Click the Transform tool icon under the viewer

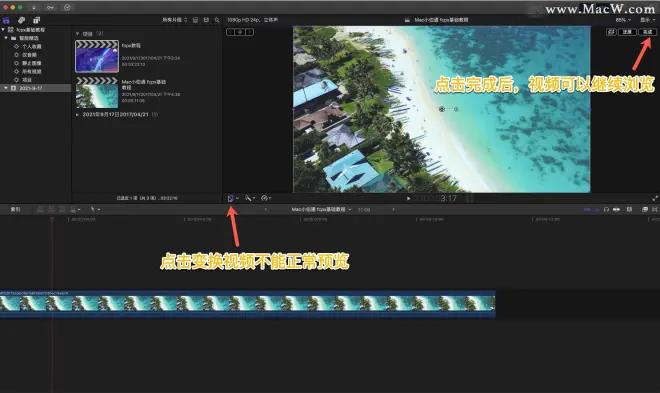pyautogui.click(x=231, y=198)
